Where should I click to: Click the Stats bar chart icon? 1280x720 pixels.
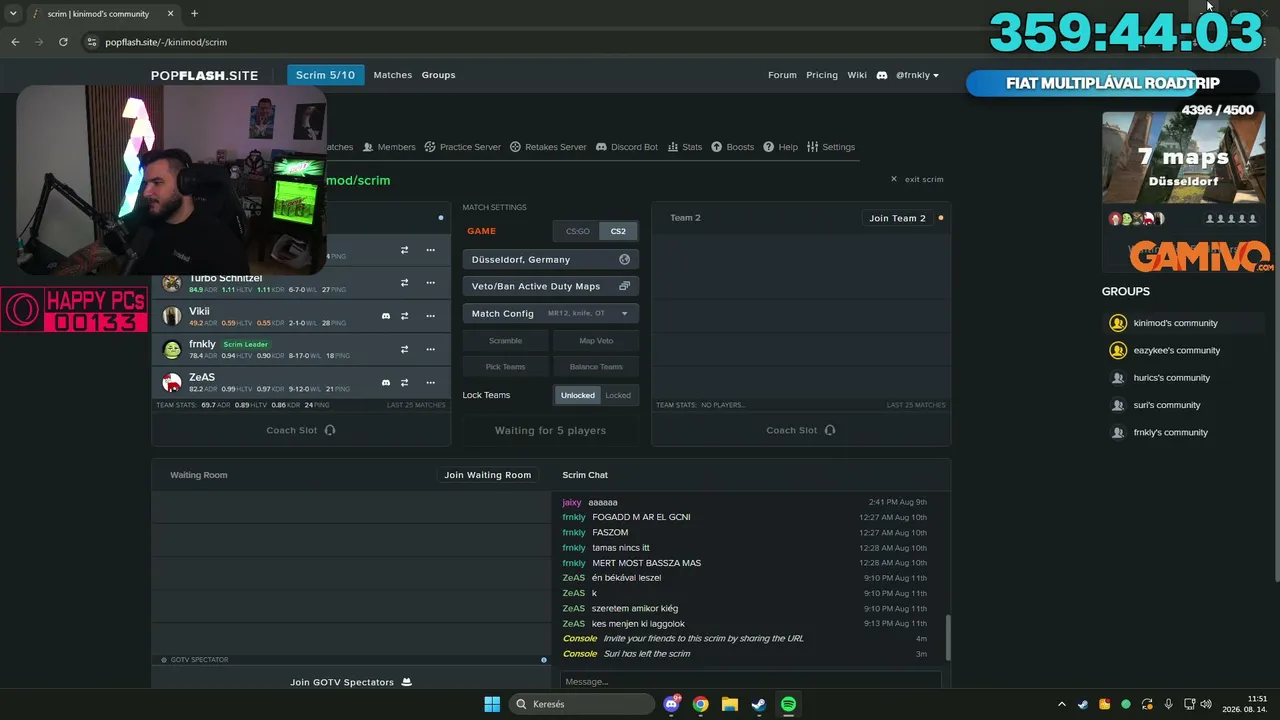(x=673, y=147)
